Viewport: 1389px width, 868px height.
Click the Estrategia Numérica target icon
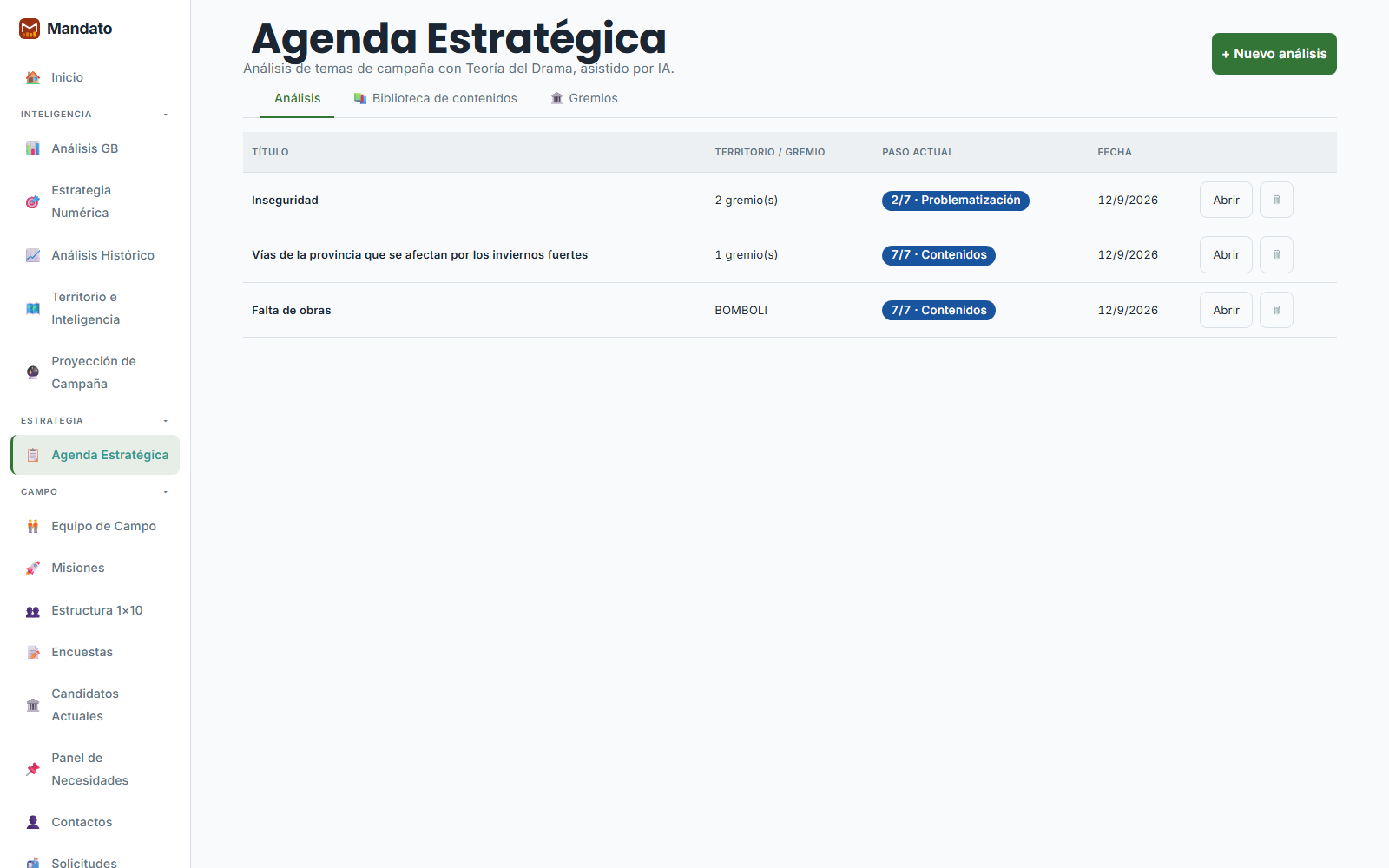(33, 202)
